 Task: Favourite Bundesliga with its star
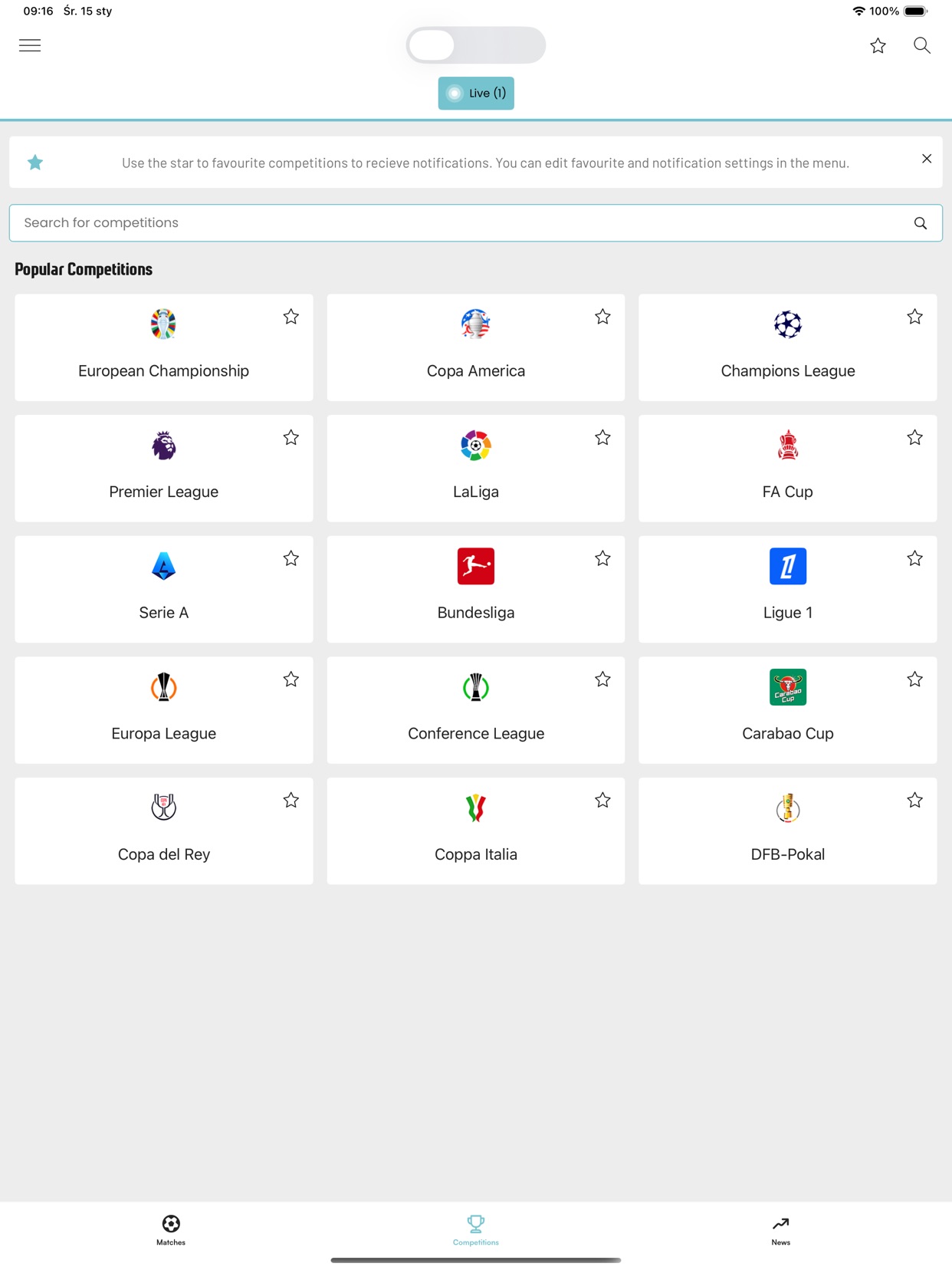click(x=603, y=559)
